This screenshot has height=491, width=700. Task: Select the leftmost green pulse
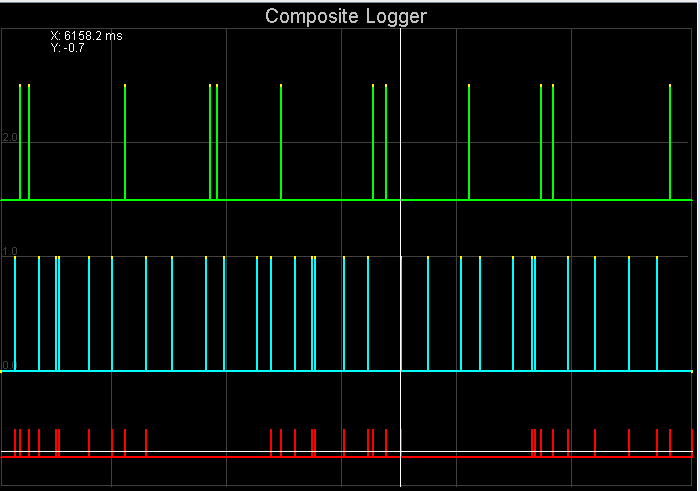(x=20, y=140)
